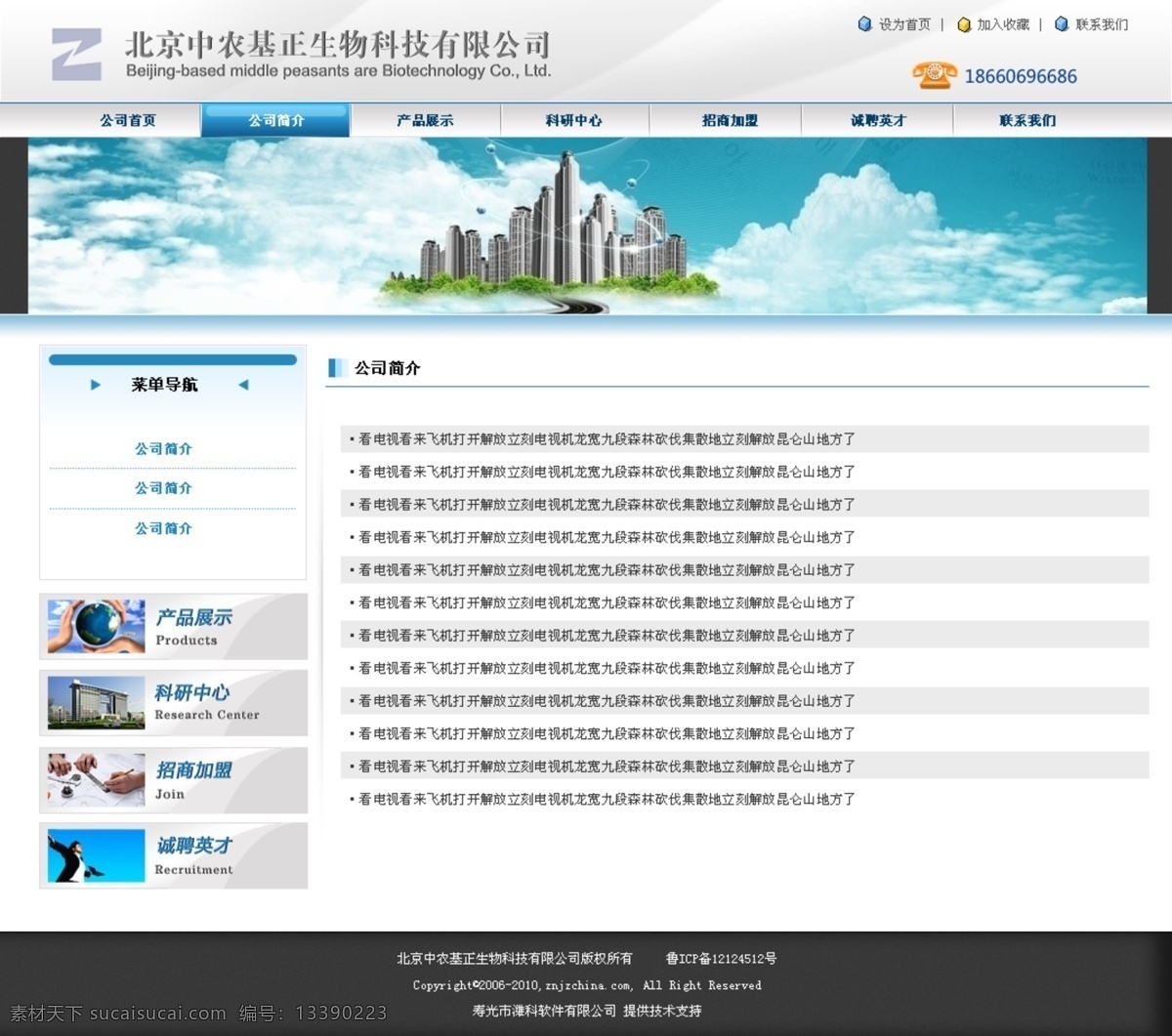The image size is (1172, 1036).
Task: Click the first 公司简介 link under 菜单导航
Action: coord(163,449)
